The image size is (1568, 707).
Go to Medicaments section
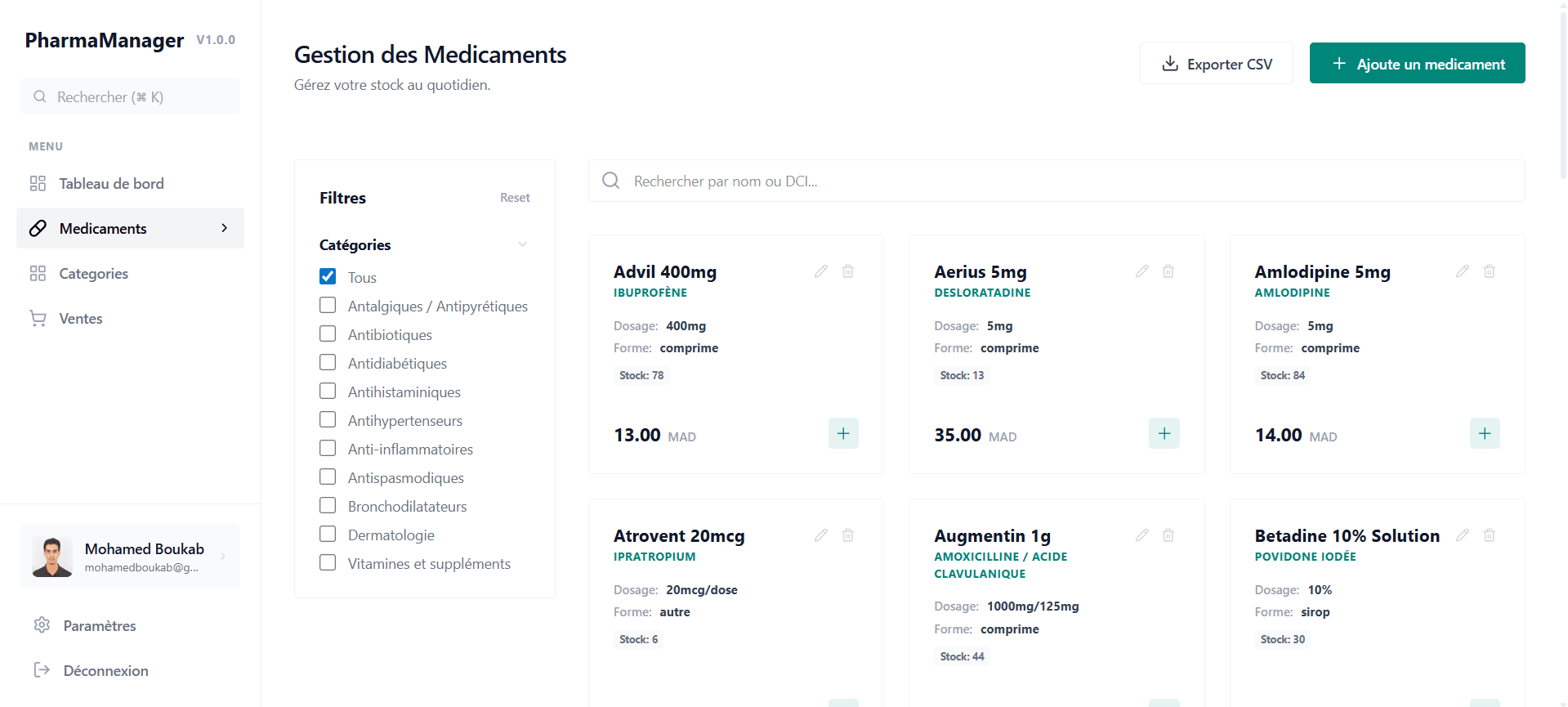(130, 228)
